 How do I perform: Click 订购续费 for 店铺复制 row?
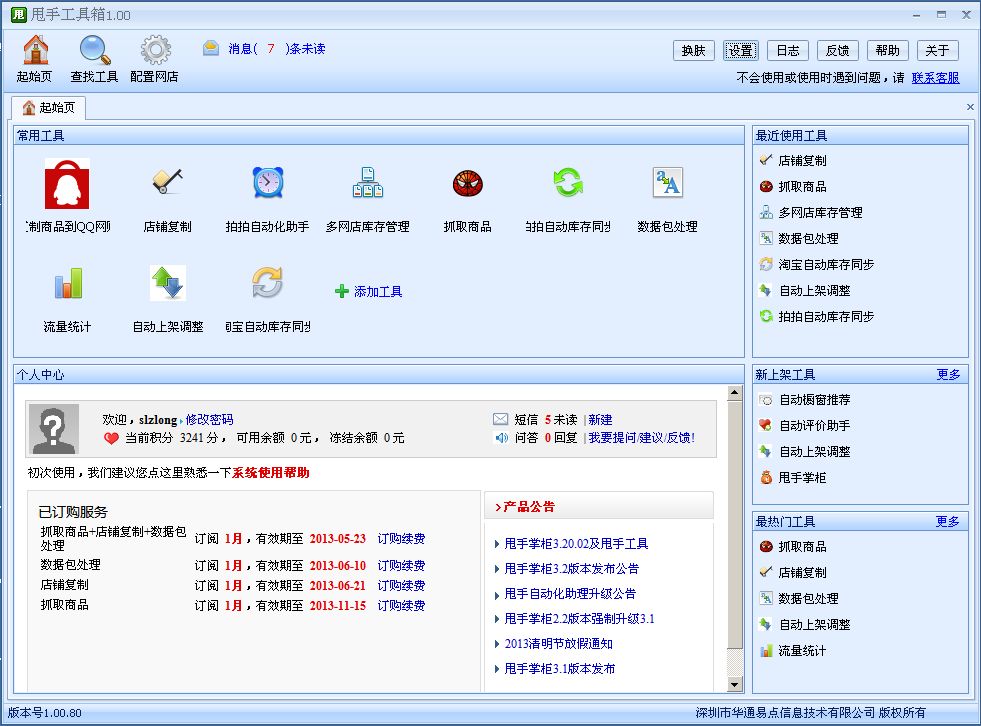401,586
